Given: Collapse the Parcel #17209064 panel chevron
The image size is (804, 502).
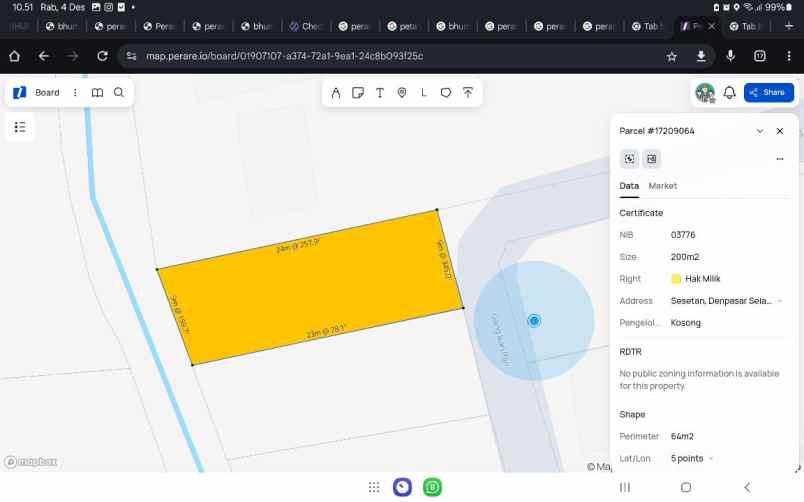Looking at the screenshot, I should (x=760, y=131).
